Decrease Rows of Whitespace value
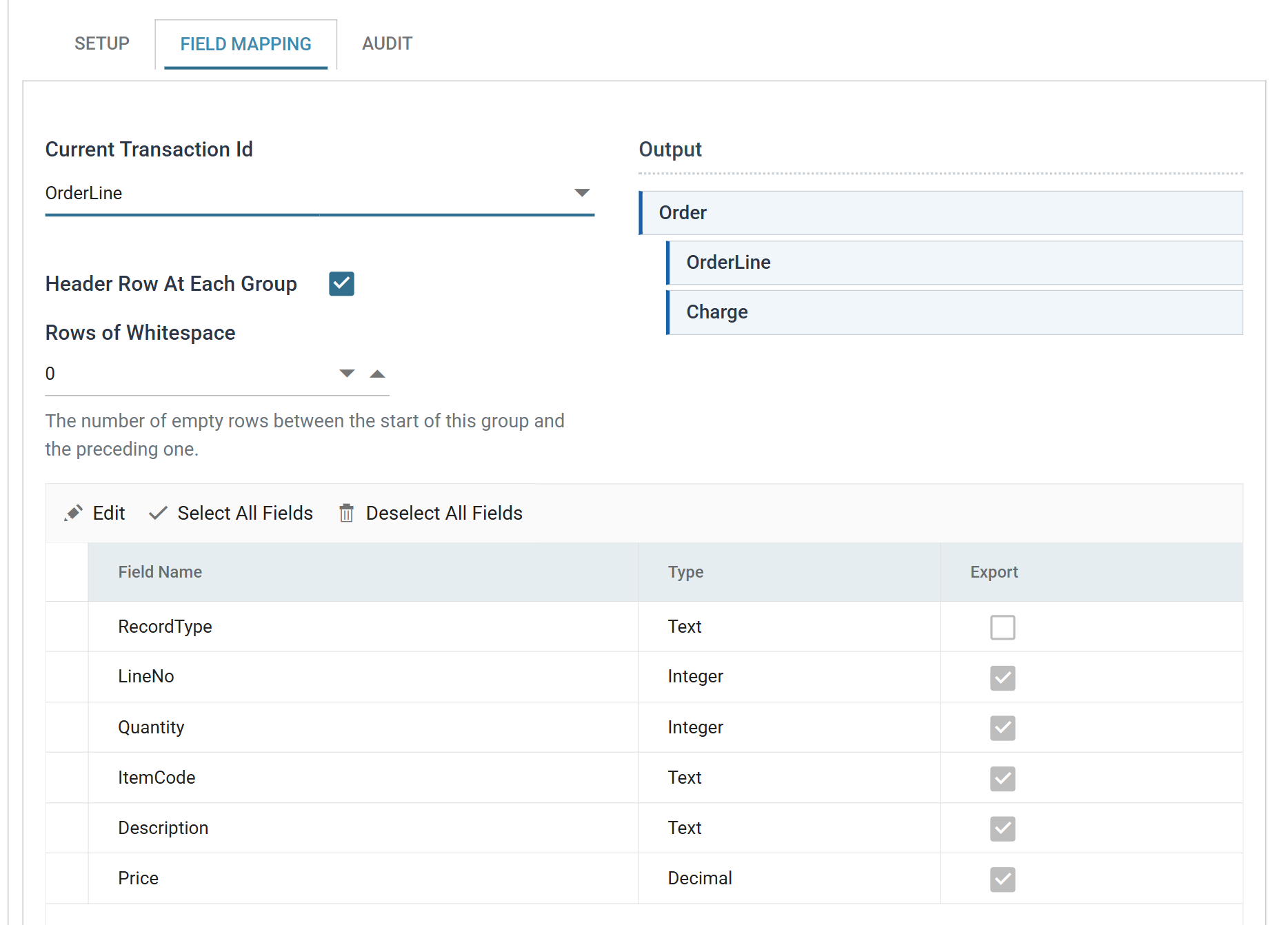The width and height of the screenshot is (1288, 925). pyautogui.click(x=347, y=374)
